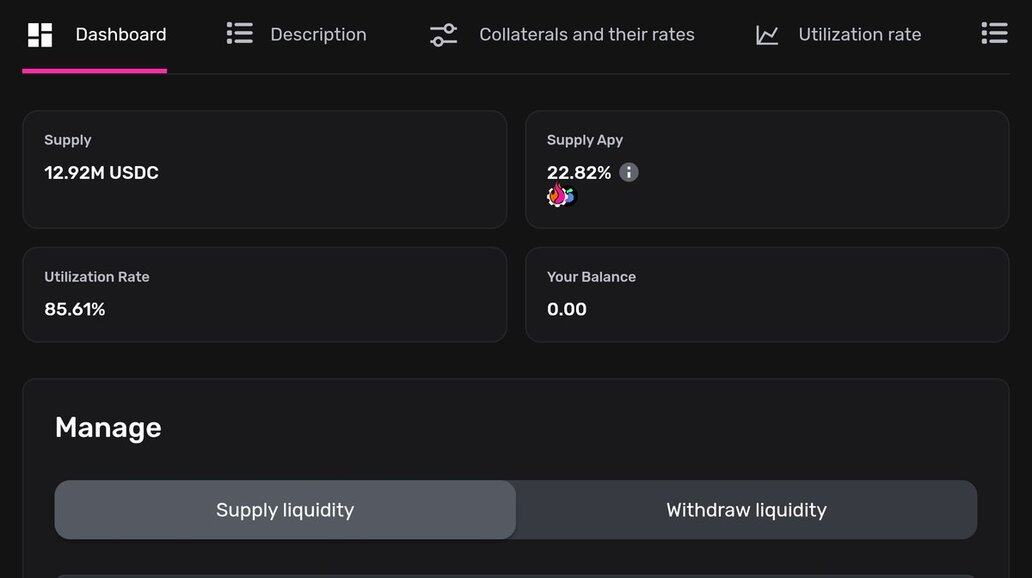Switch to the Description tab
The height and width of the screenshot is (578, 1032).
(x=318, y=35)
